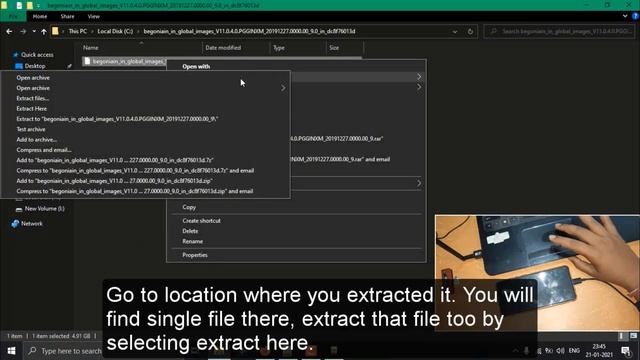The image size is (640, 360).
Task: Switch to the Home ribbon tab
Action: click(x=40, y=16)
